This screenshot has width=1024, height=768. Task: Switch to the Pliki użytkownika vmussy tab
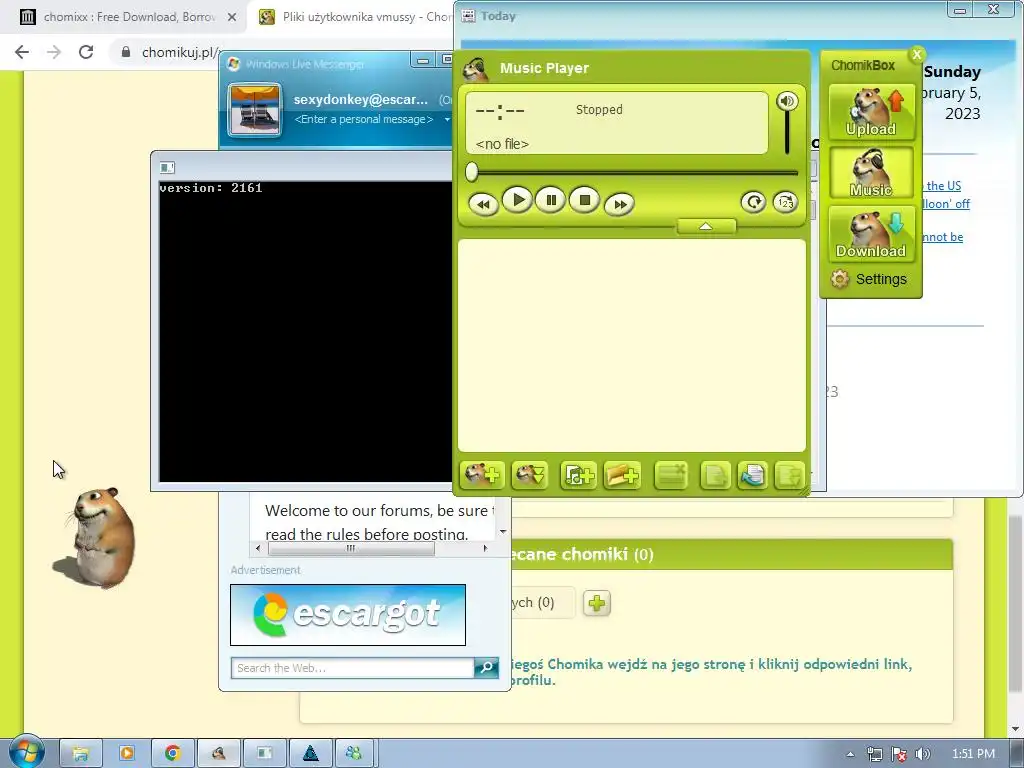356,17
